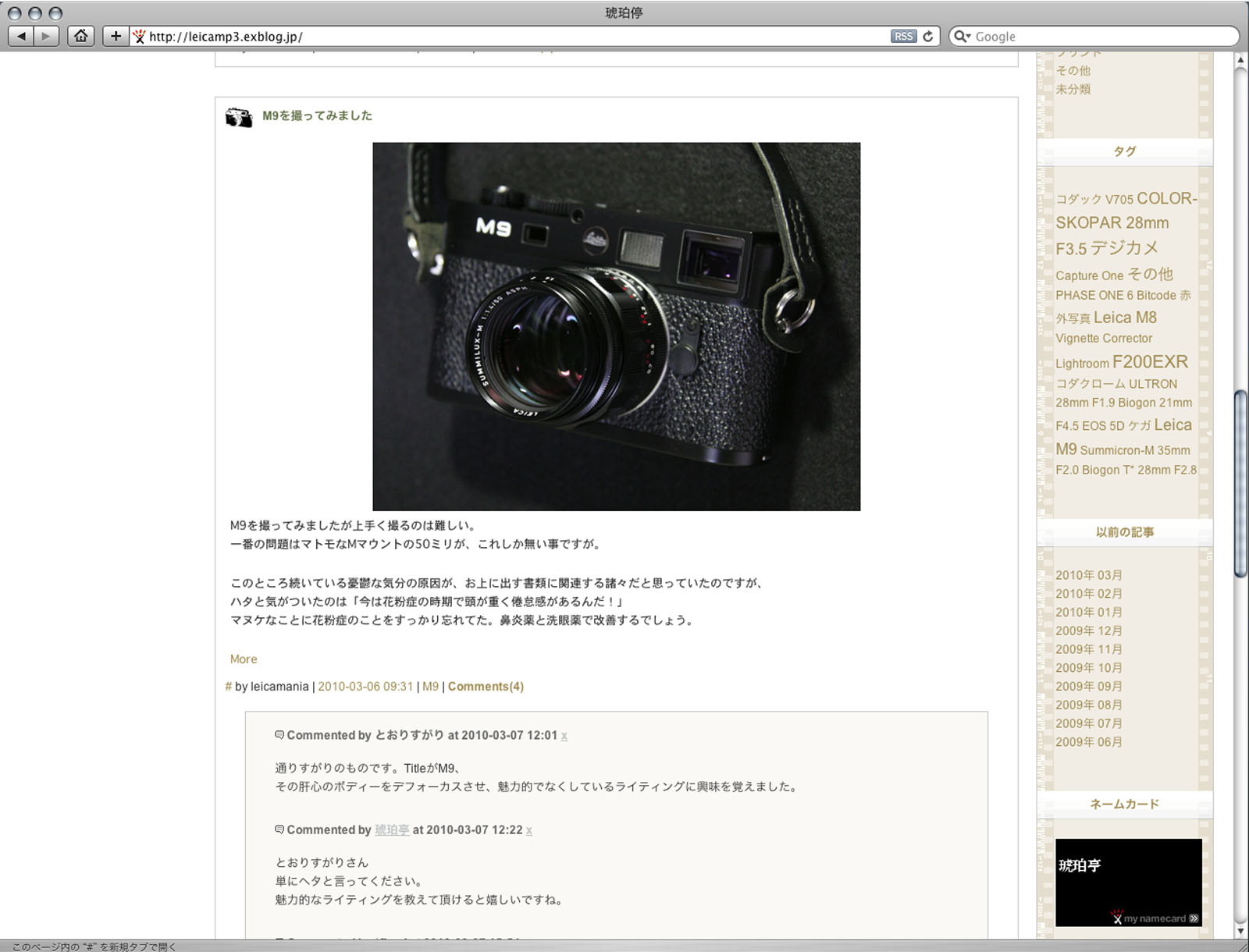Open the # permalink of the post
This screenshot has height=952, width=1249.
coord(228,687)
